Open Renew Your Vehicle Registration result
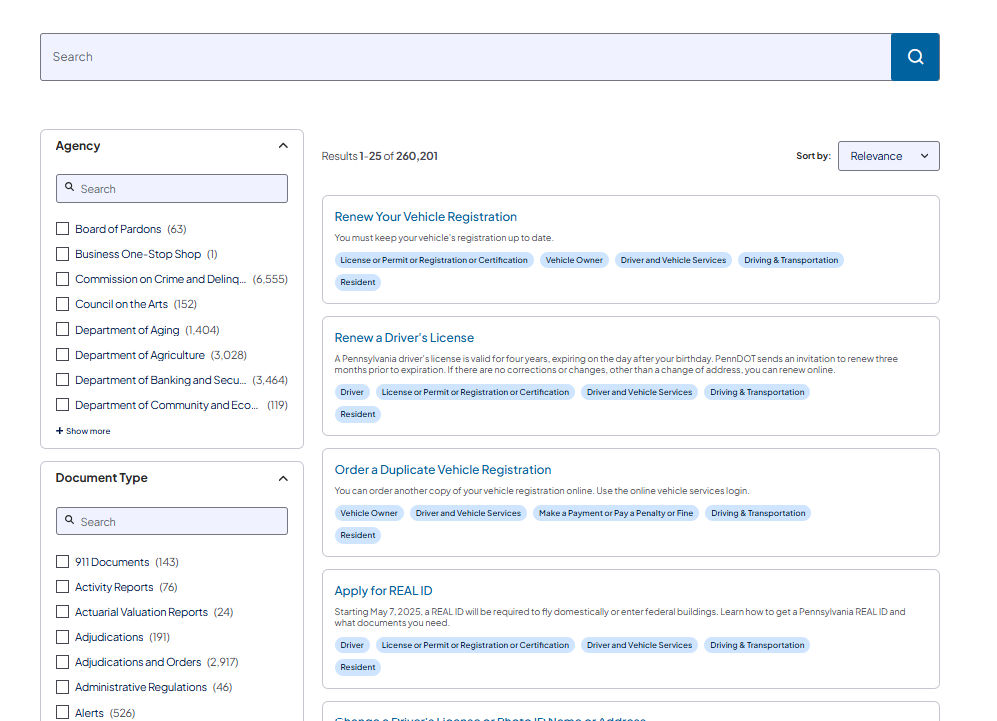The image size is (997, 721). pos(425,217)
